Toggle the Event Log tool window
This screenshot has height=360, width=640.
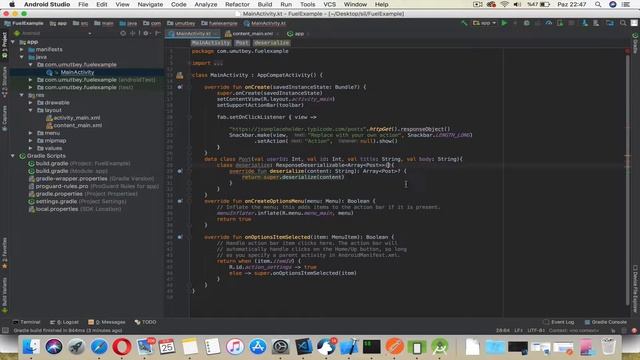(559, 322)
